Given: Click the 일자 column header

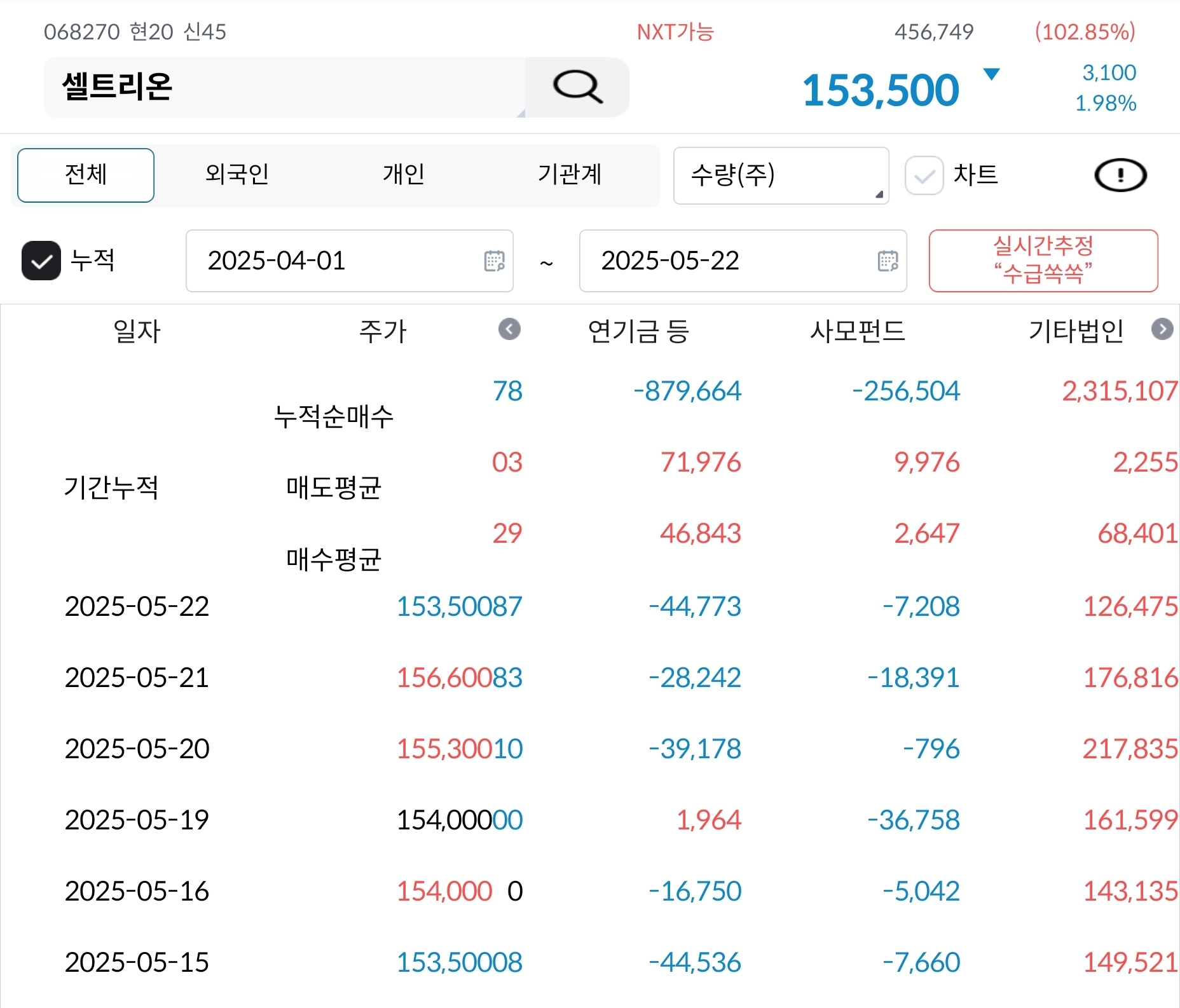Looking at the screenshot, I should (137, 331).
